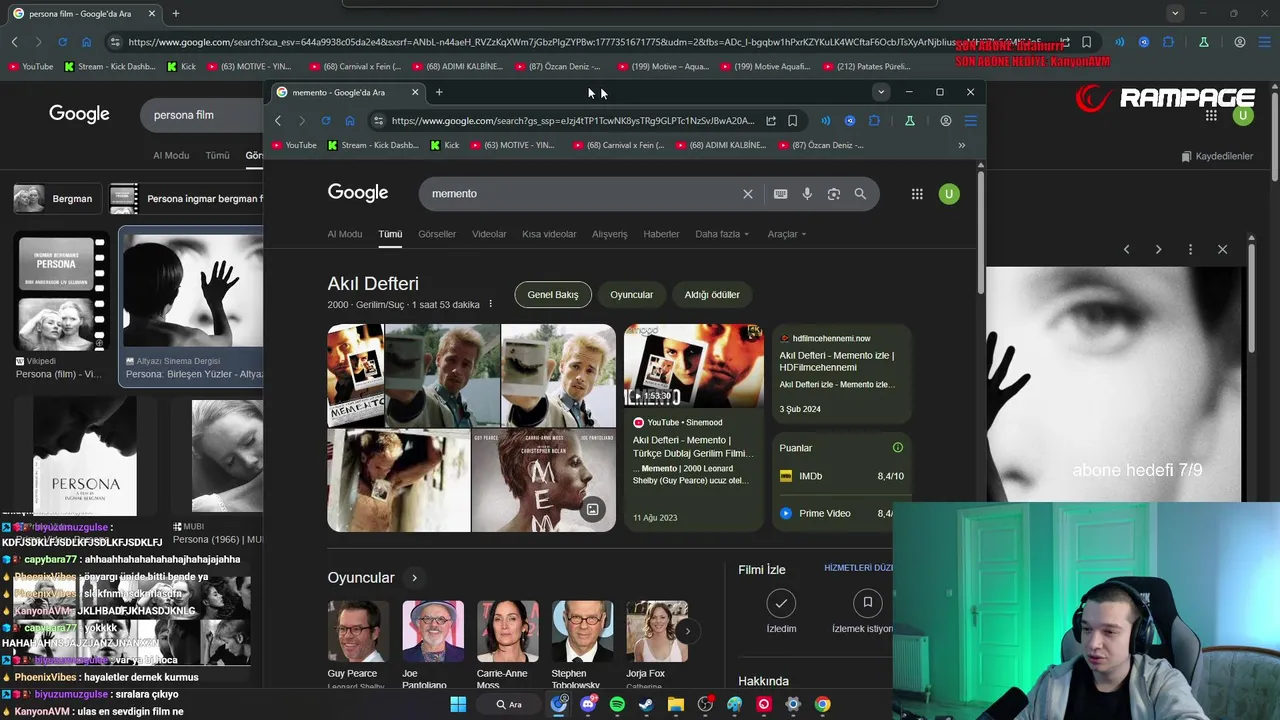Open site information icon in address bar

[377, 121]
